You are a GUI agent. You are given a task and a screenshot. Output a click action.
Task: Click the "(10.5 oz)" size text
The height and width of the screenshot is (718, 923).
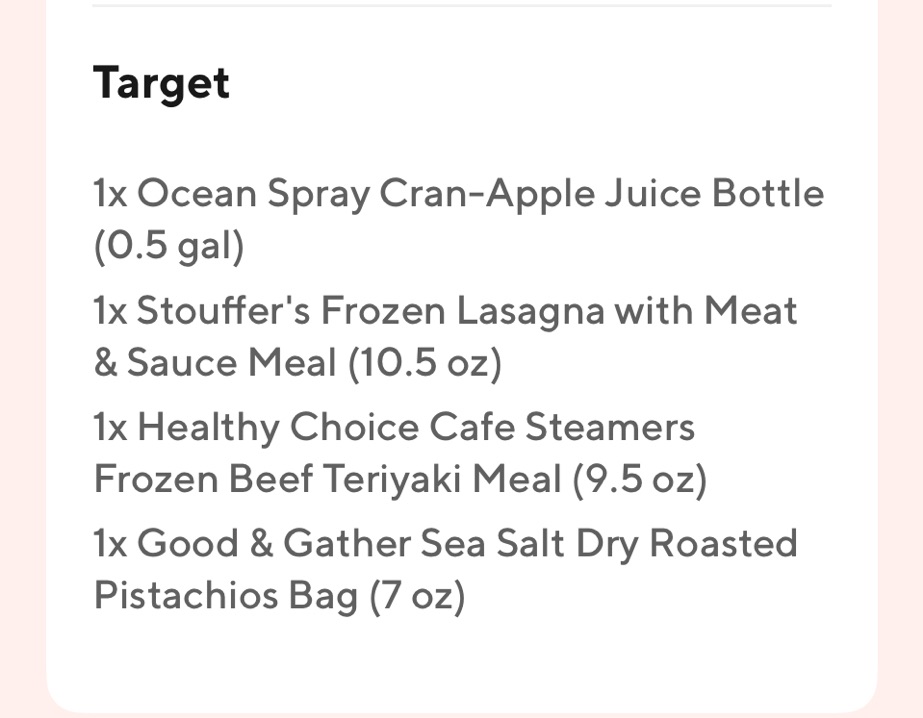coord(424,364)
